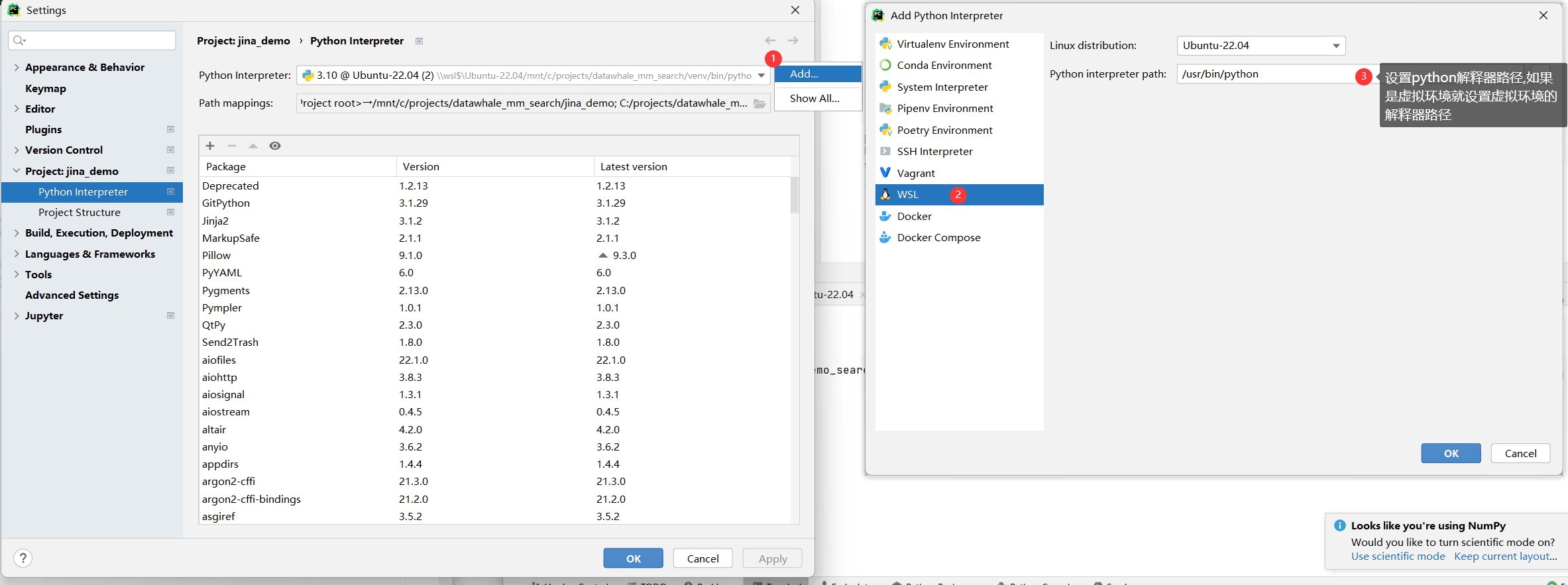Click Cancel in Add Python Interpreter dialog
The width and height of the screenshot is (1568, 585).
[x=1520, y=453]
